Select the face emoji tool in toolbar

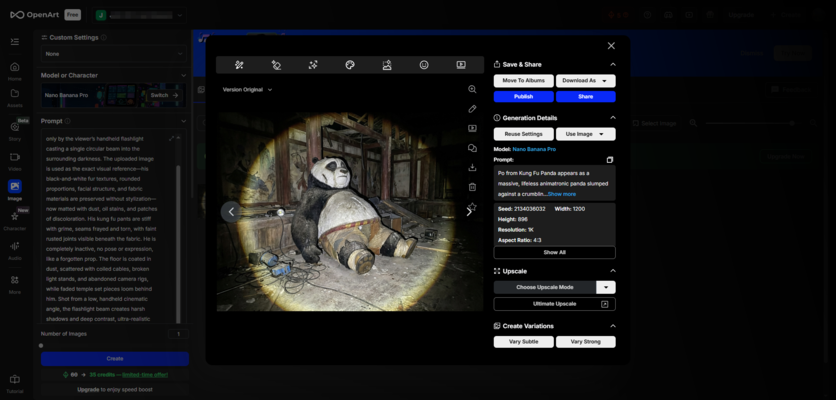coord(424,65)
